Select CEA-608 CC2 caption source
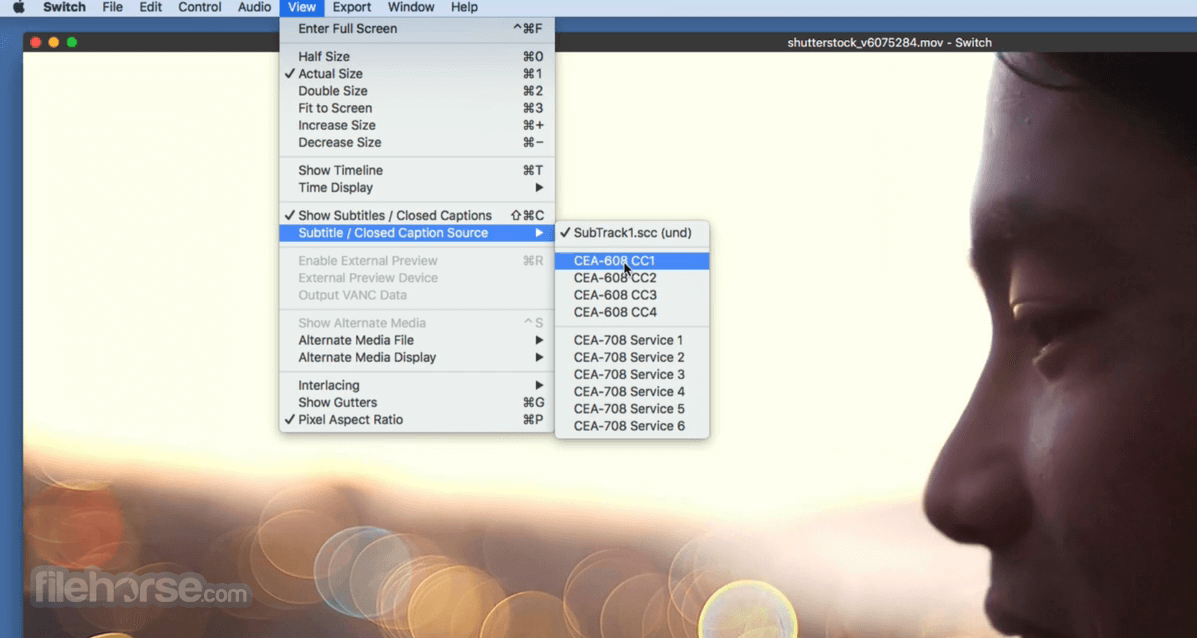The width and height of the screenshot is (1197, 638). (x=632, y=278)
